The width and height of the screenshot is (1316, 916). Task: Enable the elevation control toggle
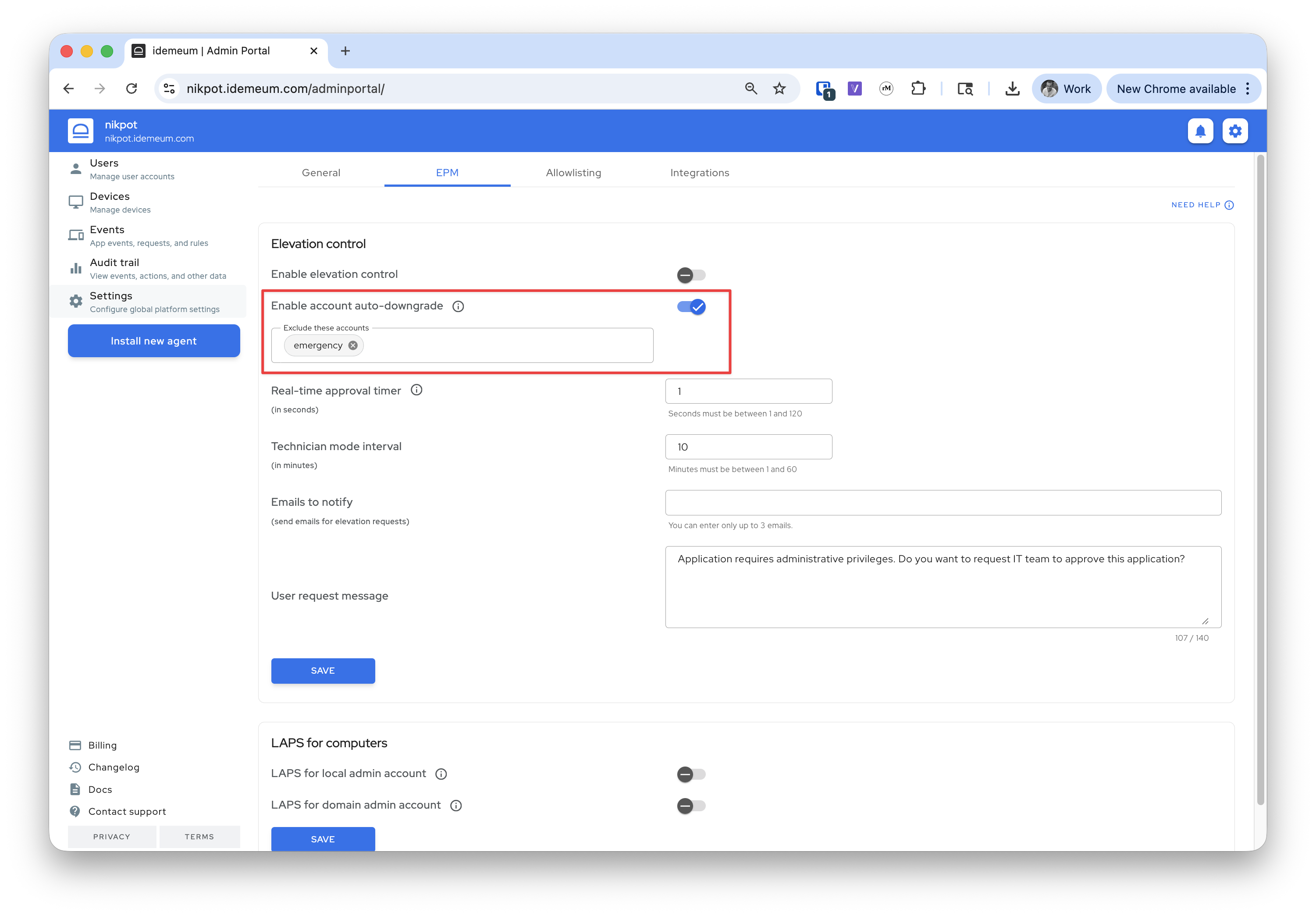(691, 275)
